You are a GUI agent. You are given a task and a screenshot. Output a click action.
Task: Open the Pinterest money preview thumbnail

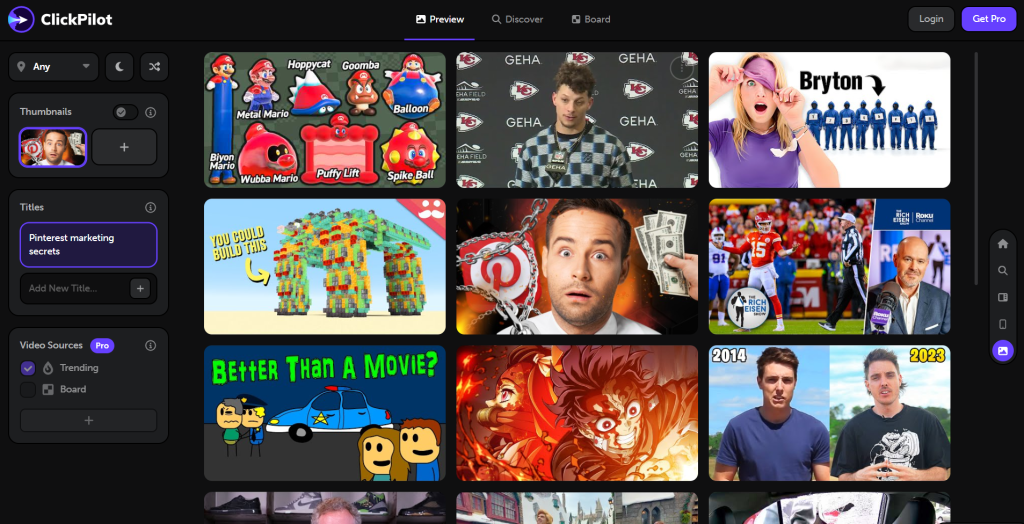(x=577, y=267)
